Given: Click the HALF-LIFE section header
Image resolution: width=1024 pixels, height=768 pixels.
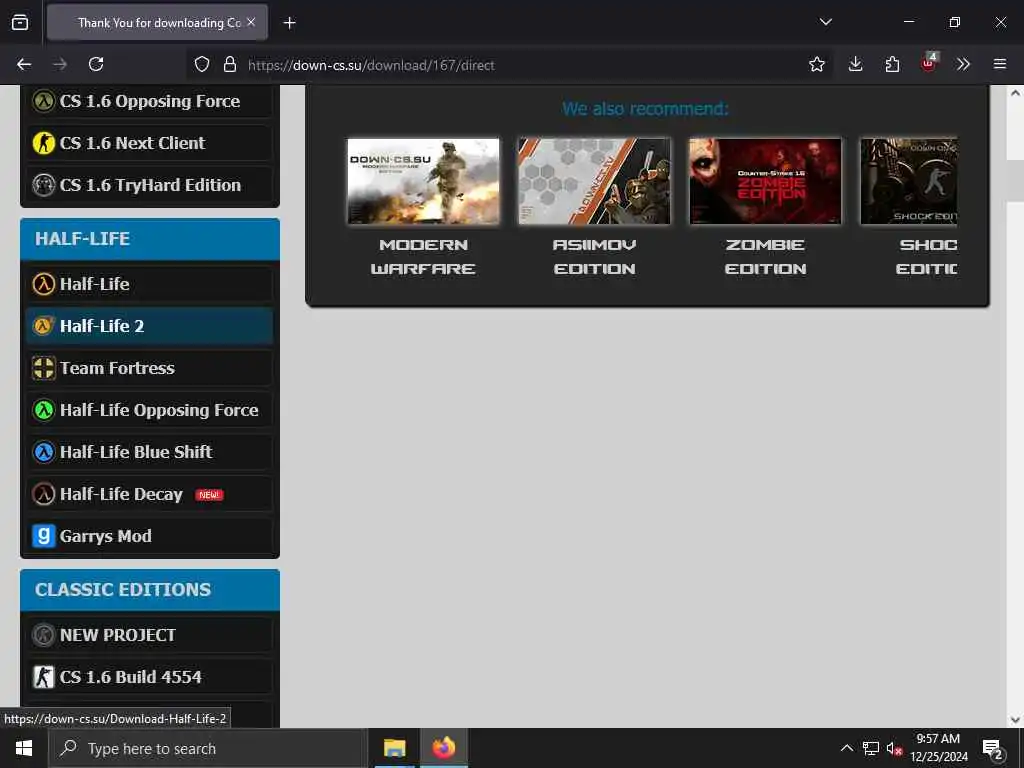Looking at the screenshot, I should (x=150, y=239).
